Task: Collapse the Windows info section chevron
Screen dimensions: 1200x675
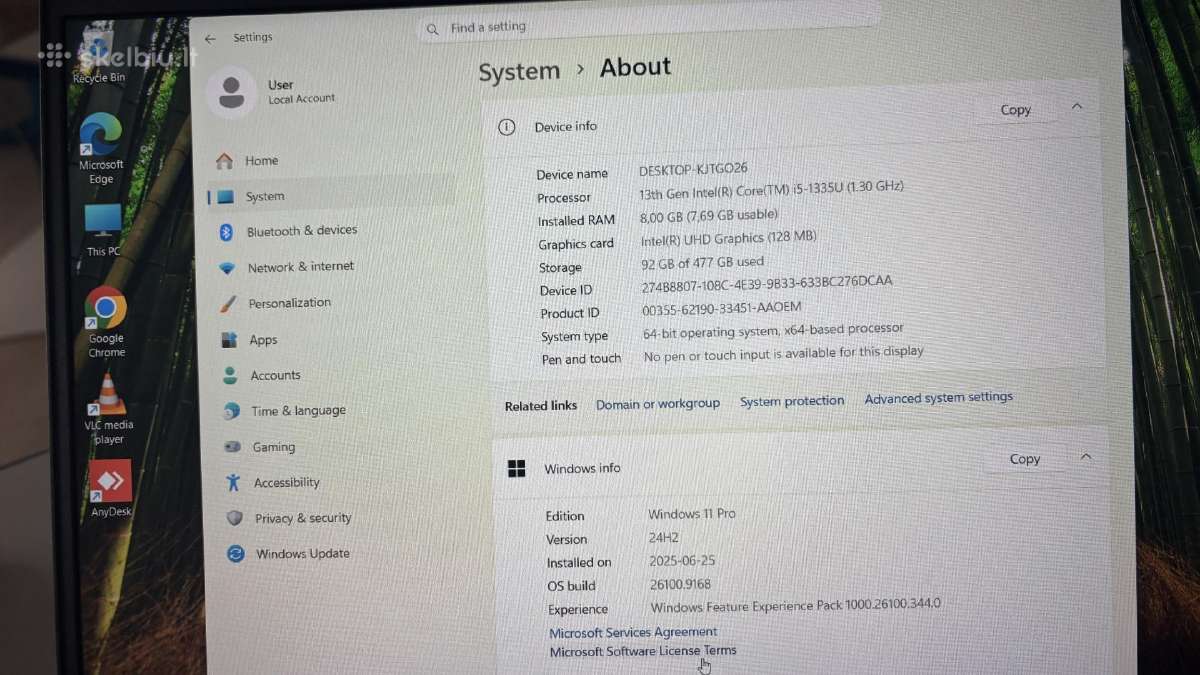Action: 1086,457
